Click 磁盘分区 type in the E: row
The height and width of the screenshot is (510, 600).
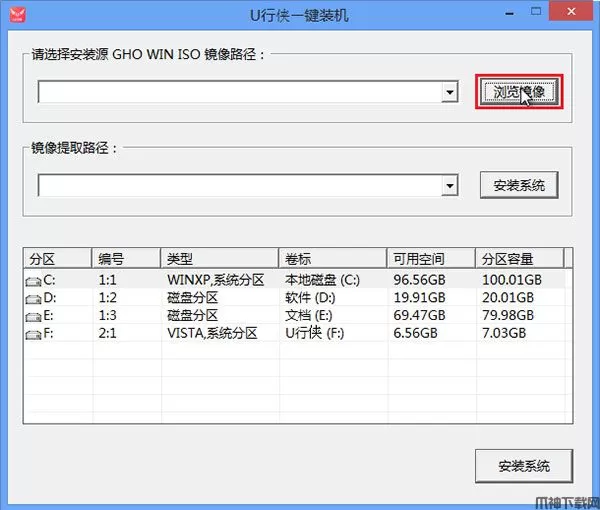tap(192, 315)
